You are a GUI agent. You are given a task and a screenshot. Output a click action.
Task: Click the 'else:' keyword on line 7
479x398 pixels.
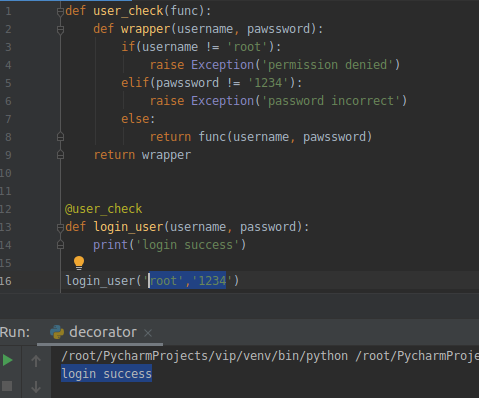(138, 119)
